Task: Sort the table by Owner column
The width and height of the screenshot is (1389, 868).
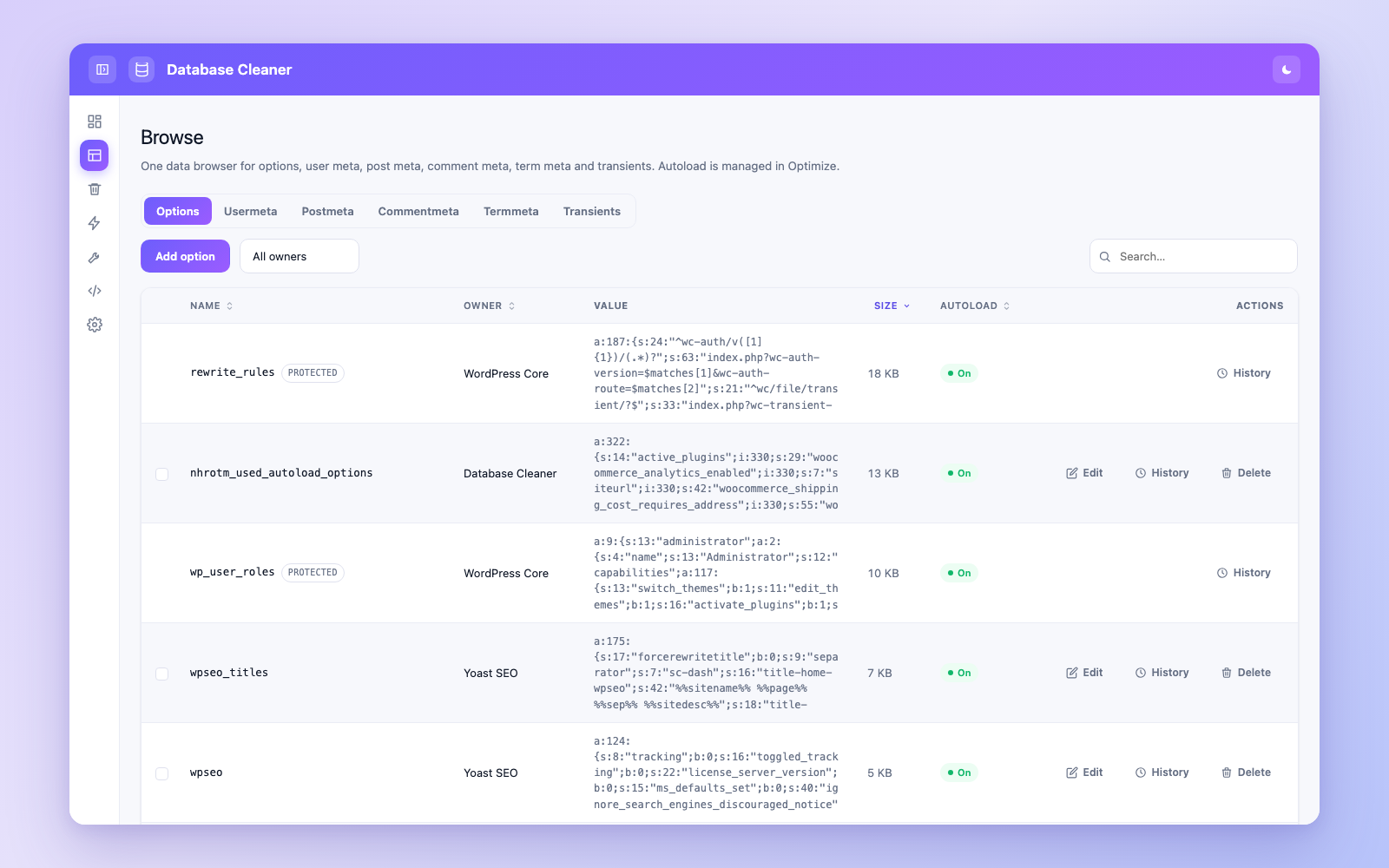Action: [489, 306]
